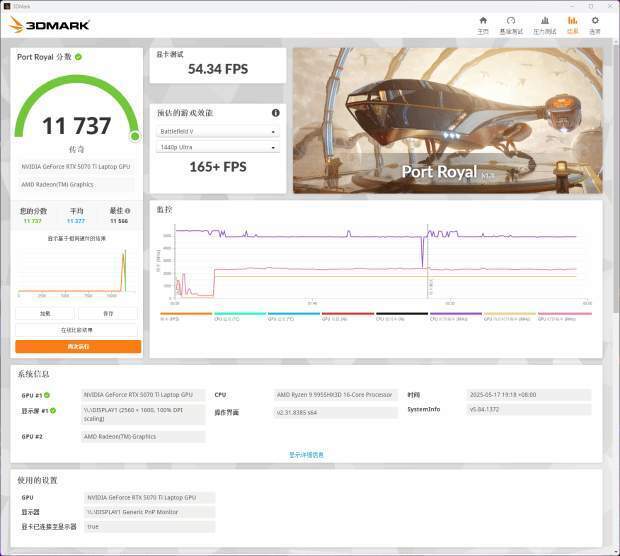Click the Load button under score chart

click(x=45, y=313)
